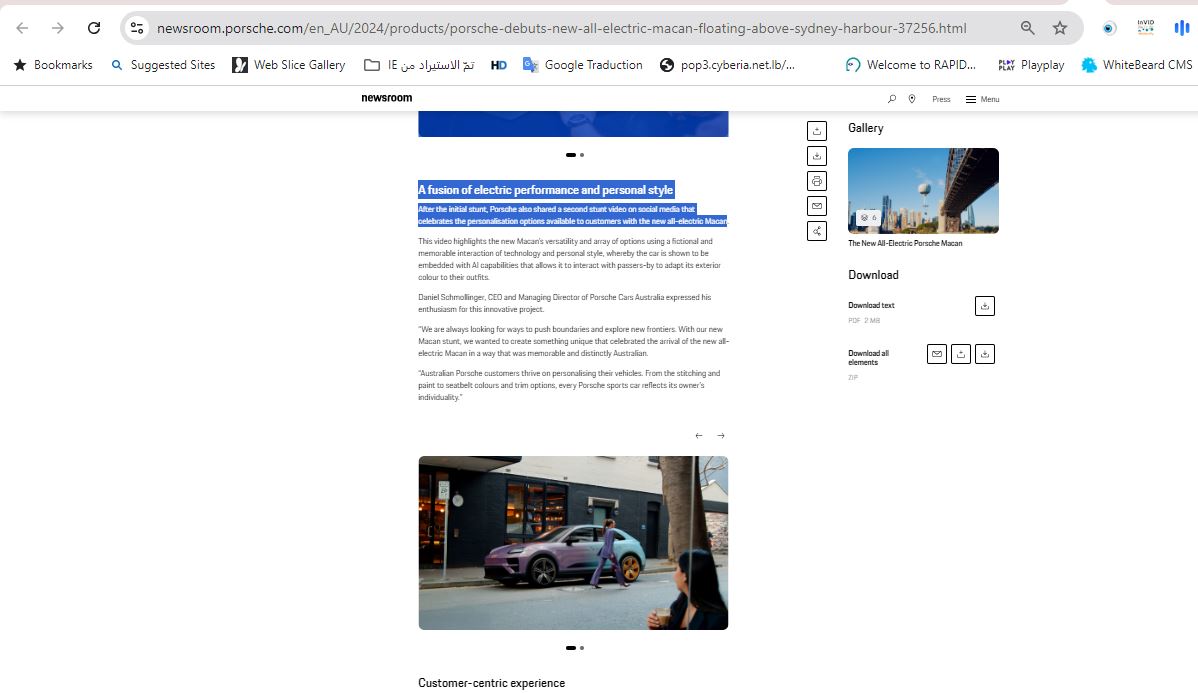
Task: Download the PDF via Download text icon
Action: (x=984, y=306)
